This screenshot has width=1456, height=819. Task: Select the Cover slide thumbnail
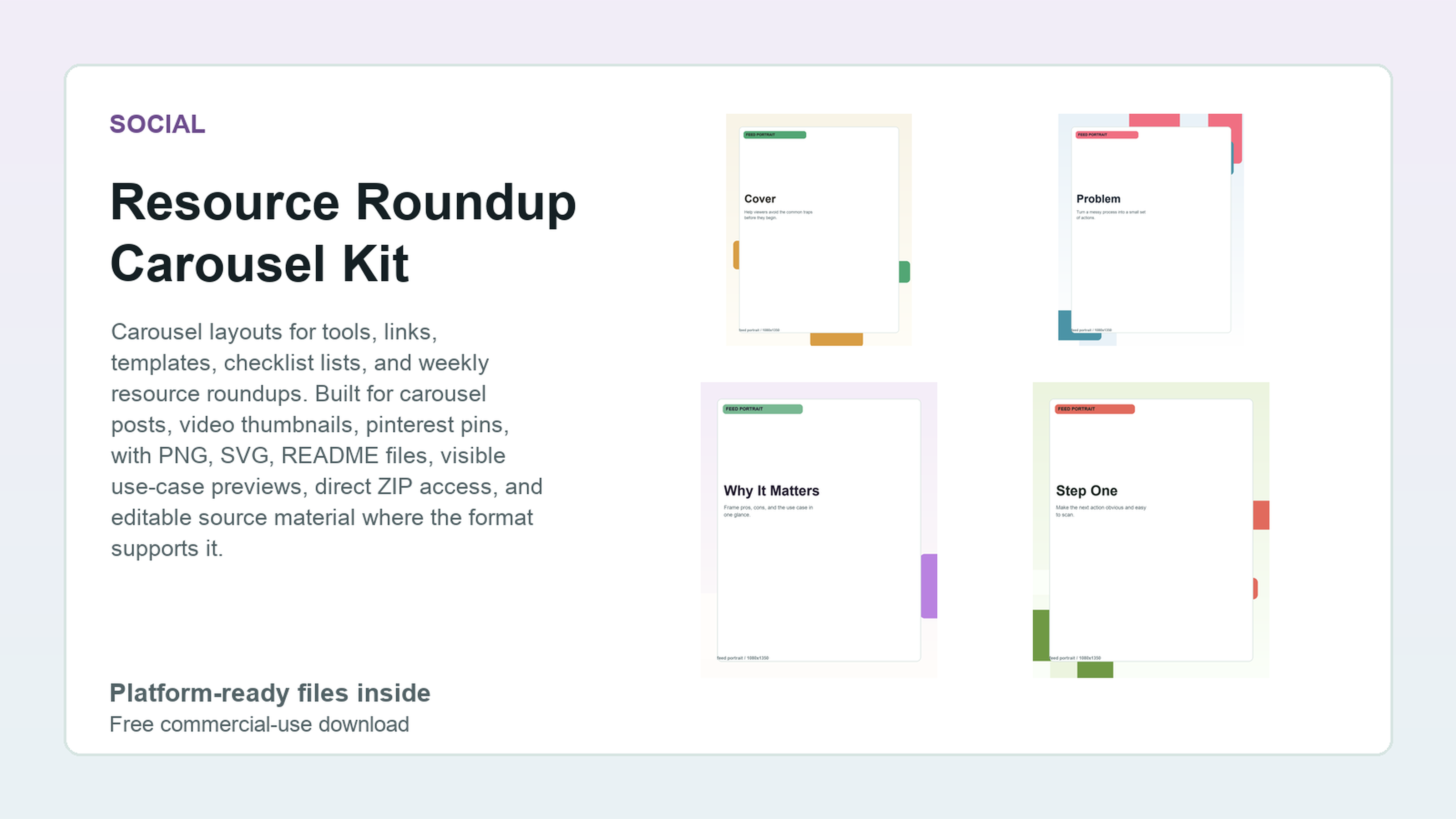coord(819,229)
